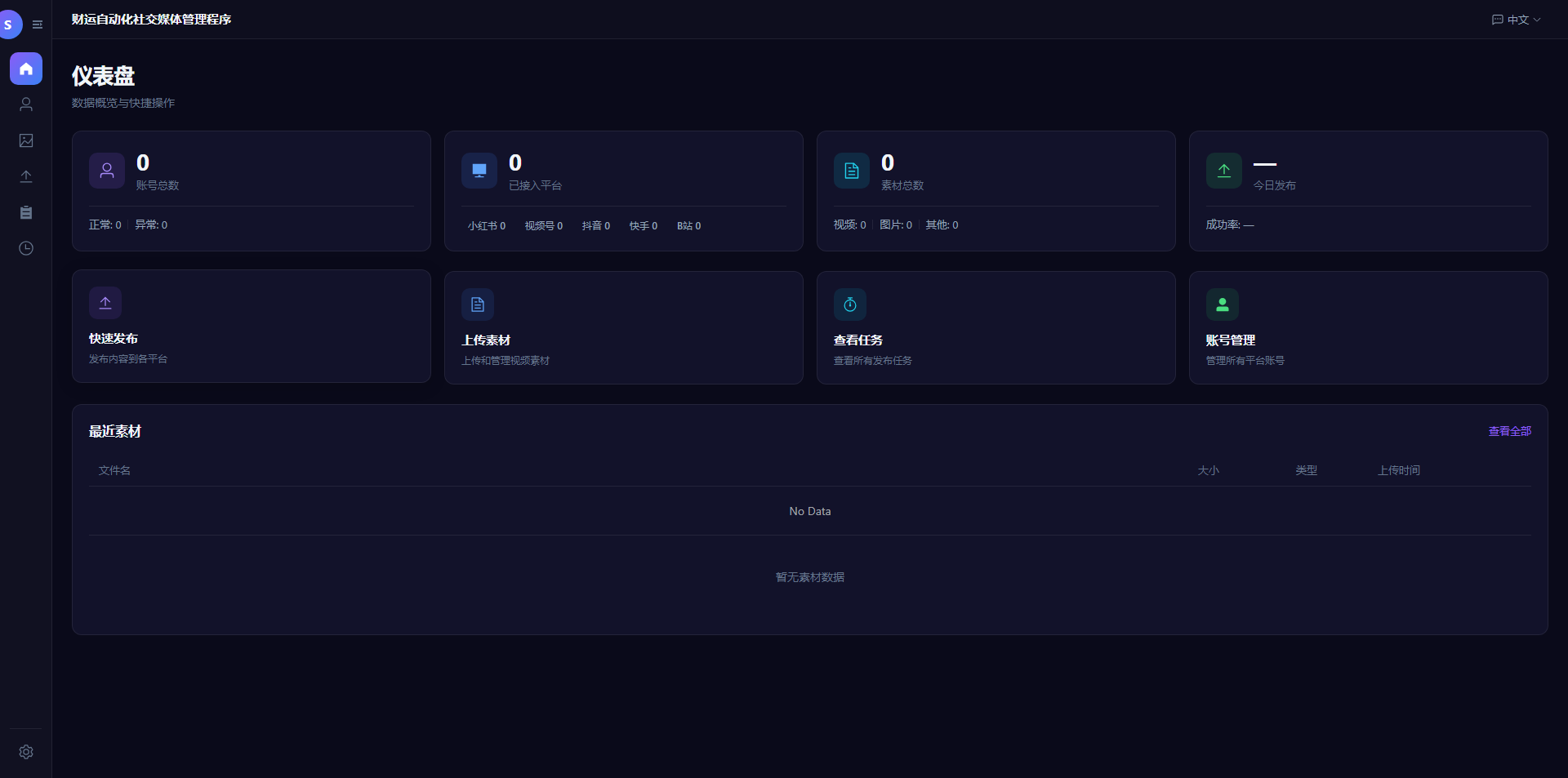Open the 账号管理 quick action card

[1369, 327]
